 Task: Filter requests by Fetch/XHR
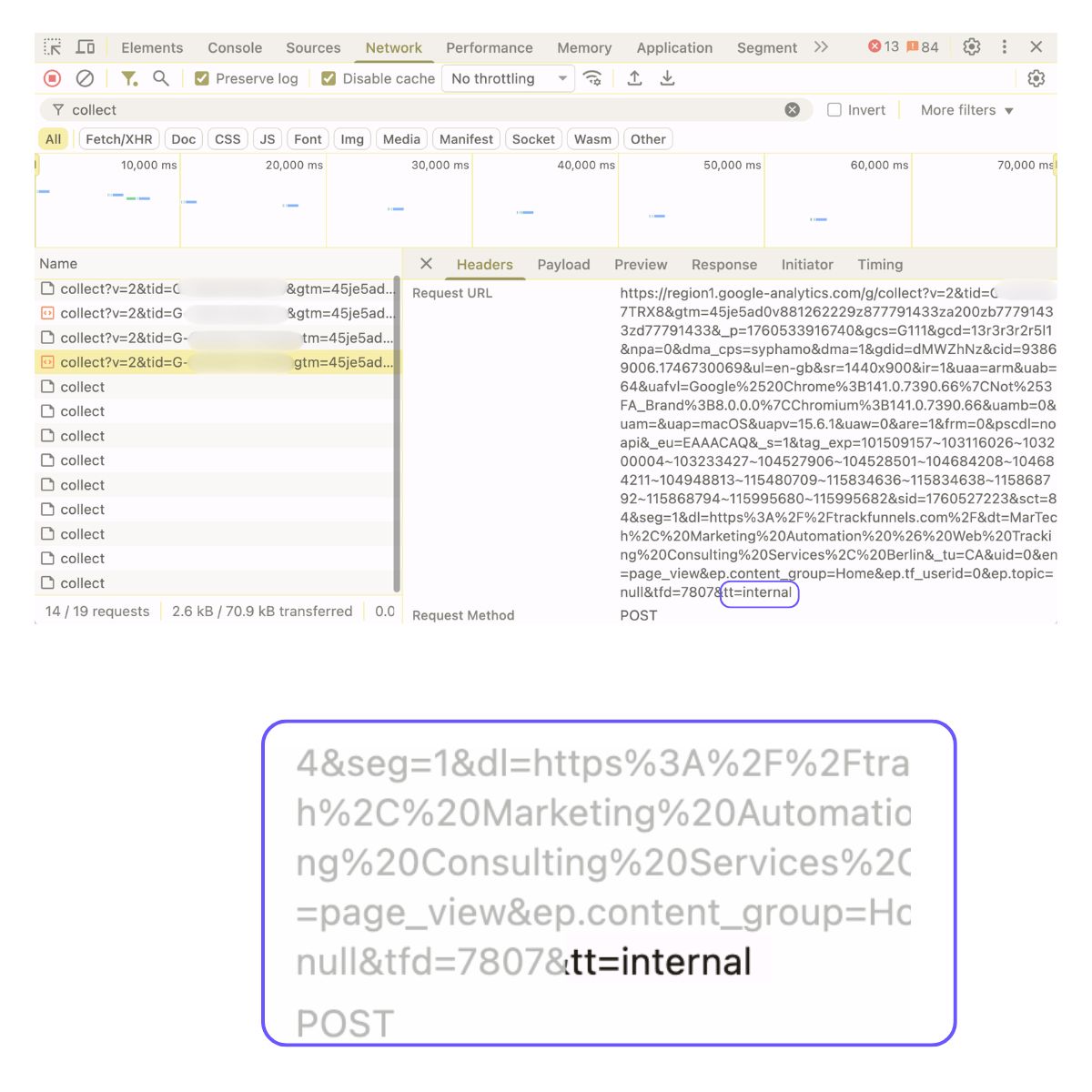coord(118,139)
